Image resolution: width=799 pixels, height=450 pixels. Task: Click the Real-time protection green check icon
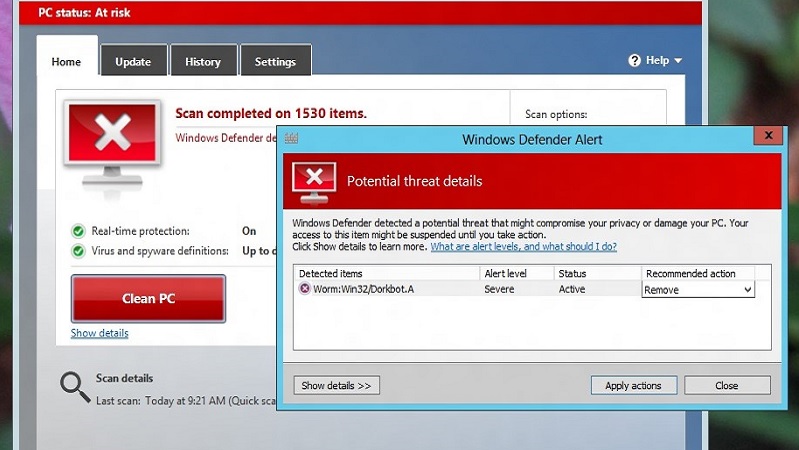click(x=78, y=231)
